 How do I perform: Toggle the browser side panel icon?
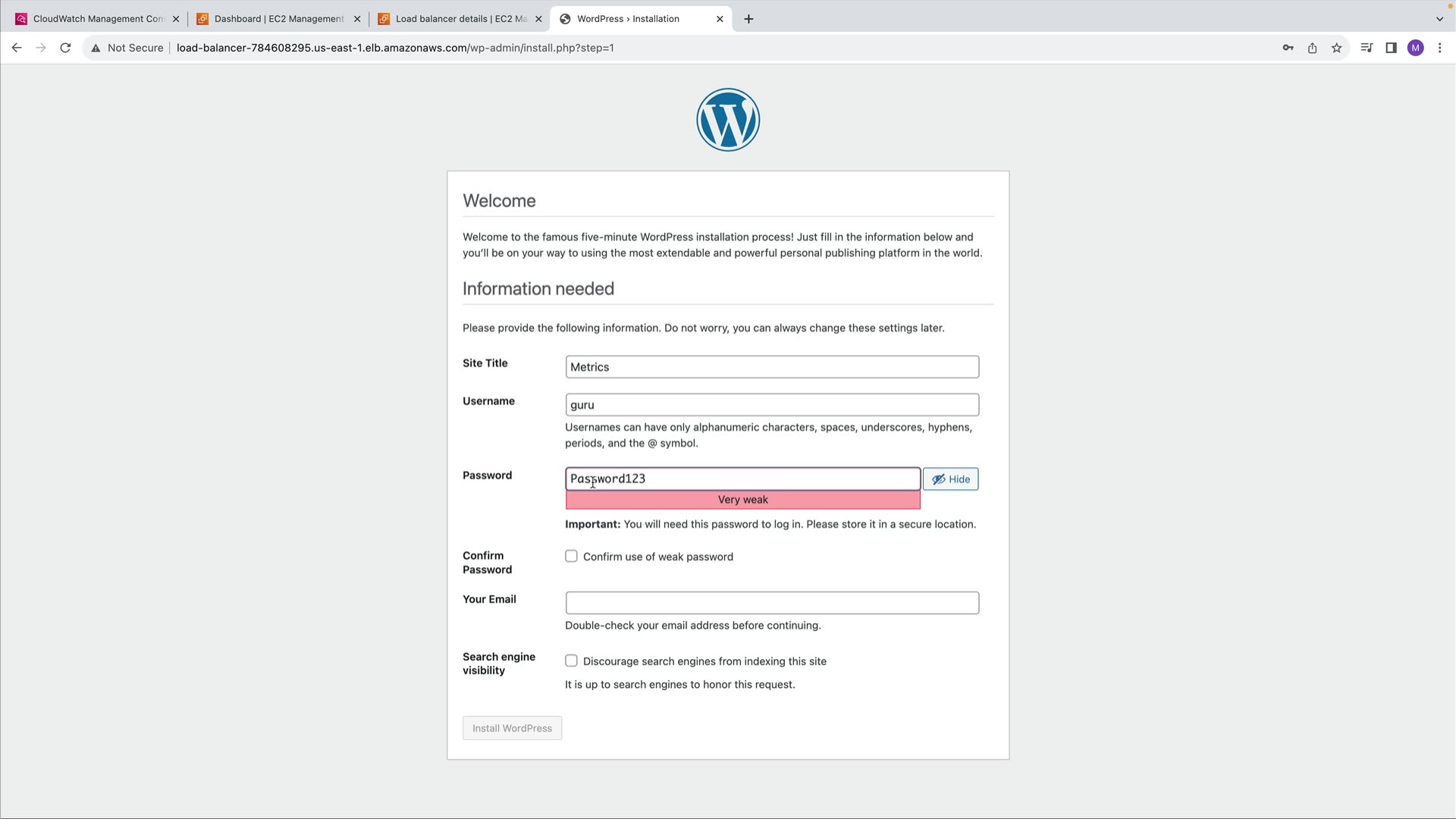[x=1391, y=48]
